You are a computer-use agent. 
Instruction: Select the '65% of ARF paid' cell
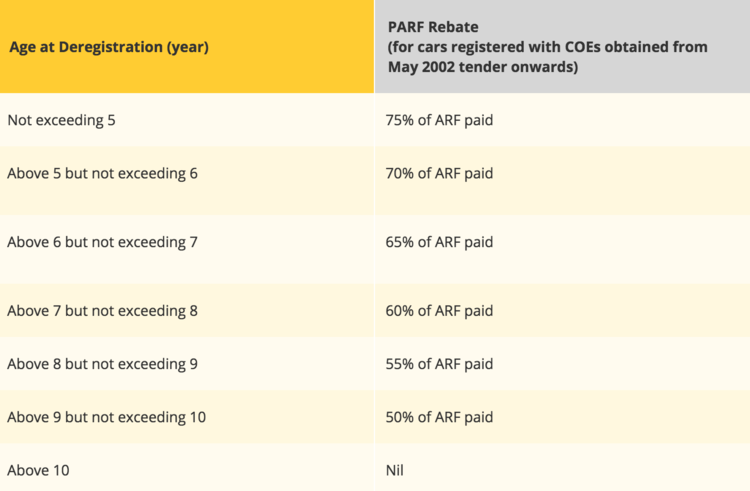point(562,250)
